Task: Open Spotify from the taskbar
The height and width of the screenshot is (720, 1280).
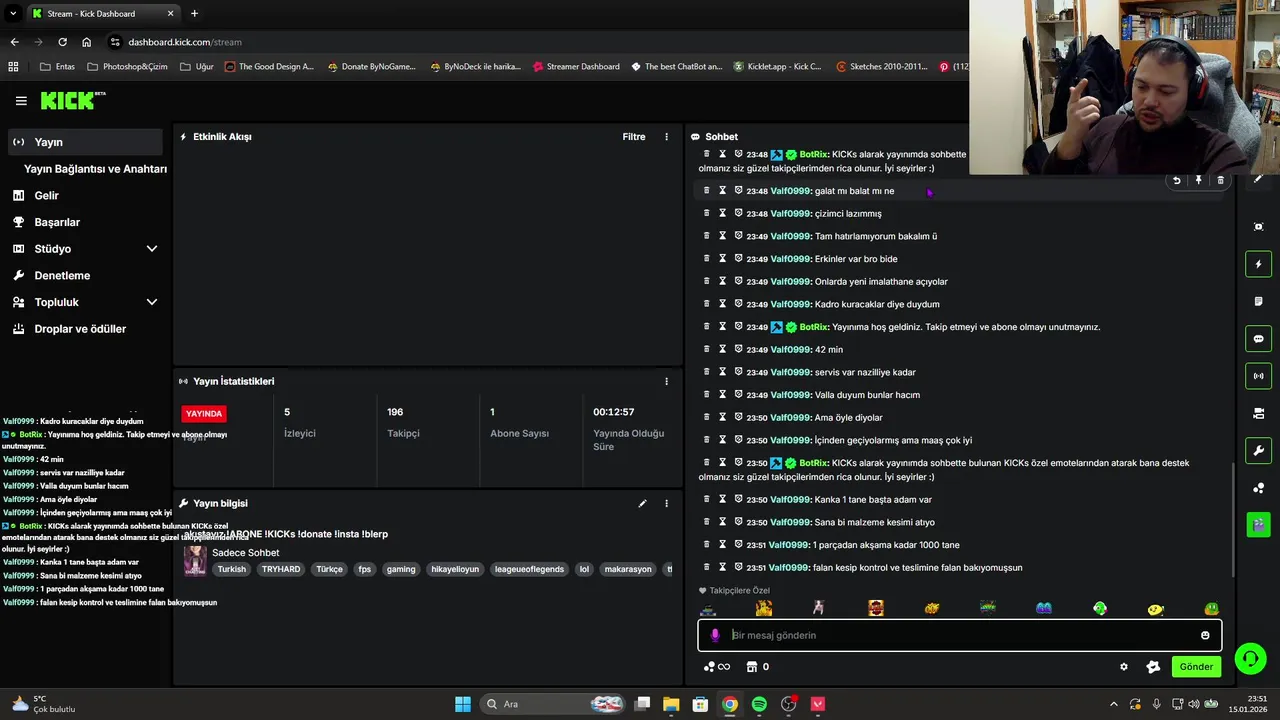Action: [x=759, y=704]
